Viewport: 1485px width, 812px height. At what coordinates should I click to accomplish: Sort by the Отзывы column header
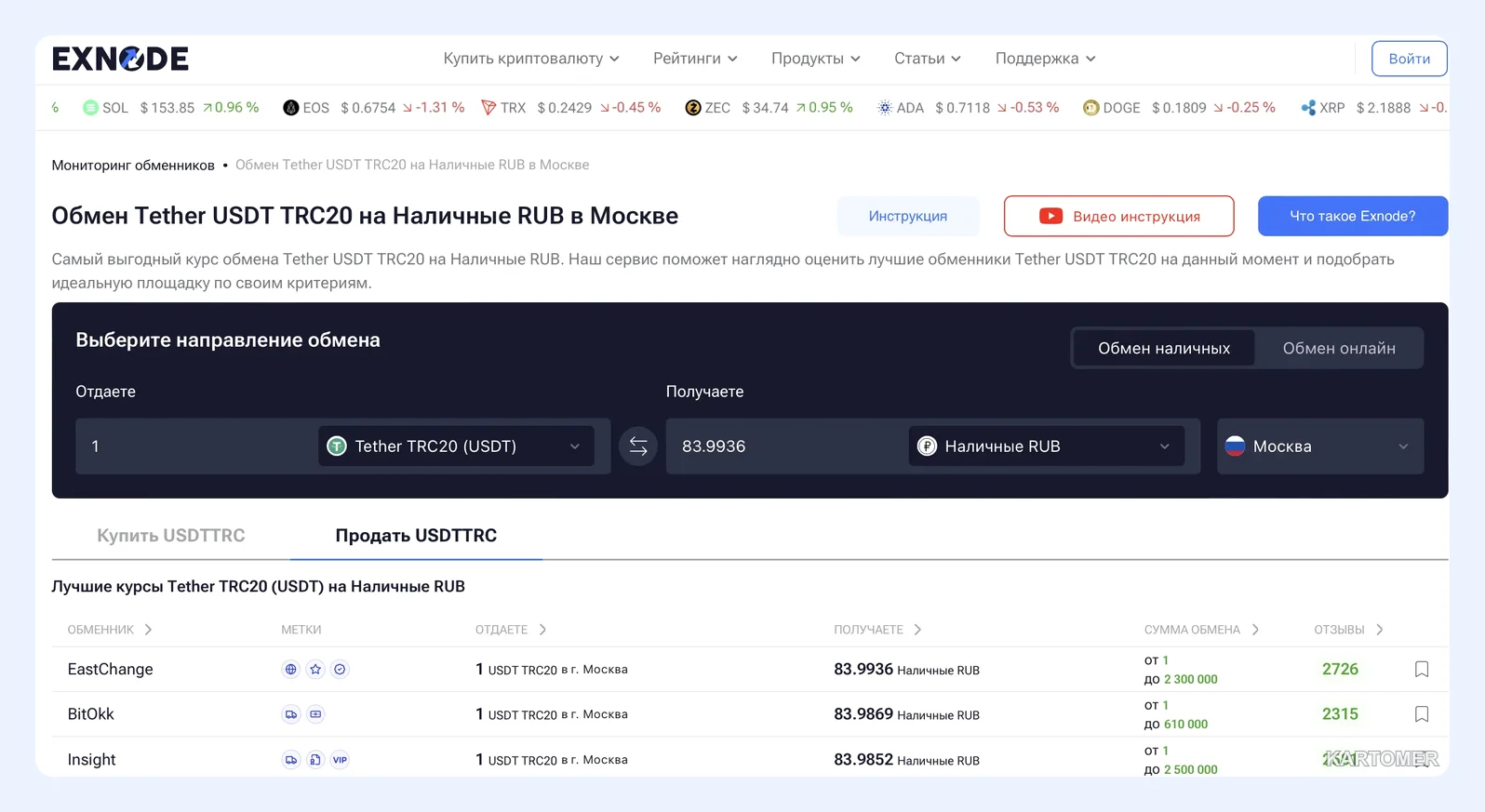point(1348,630)
